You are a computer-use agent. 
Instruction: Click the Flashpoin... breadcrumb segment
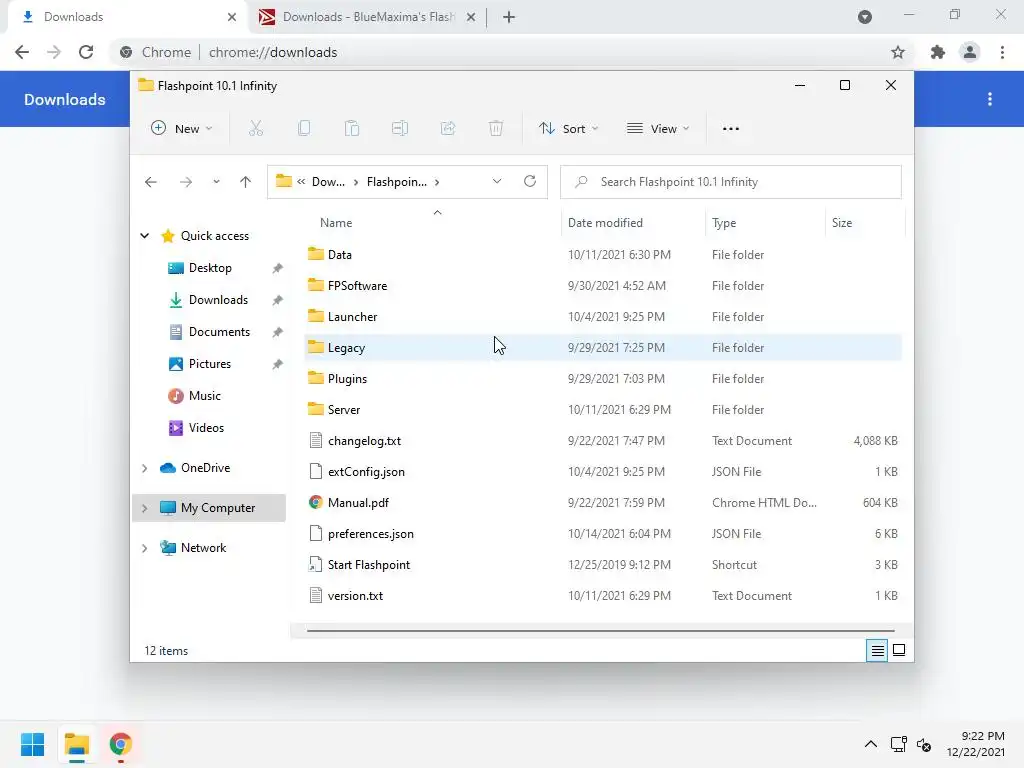tap(396, 182)
